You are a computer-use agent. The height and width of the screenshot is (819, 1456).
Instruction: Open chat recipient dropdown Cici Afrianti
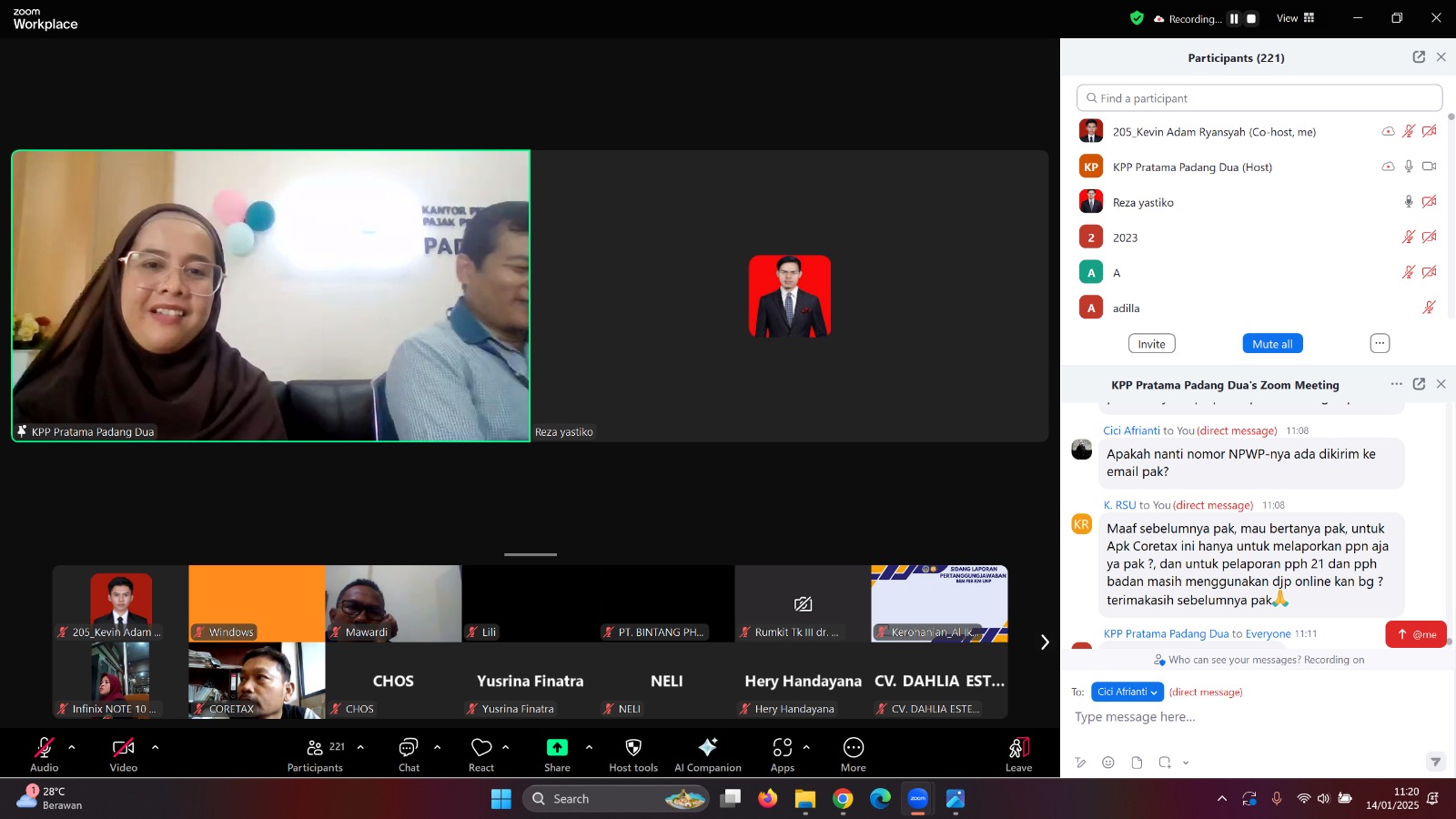pyautogui.click(x=1127, y=693)
